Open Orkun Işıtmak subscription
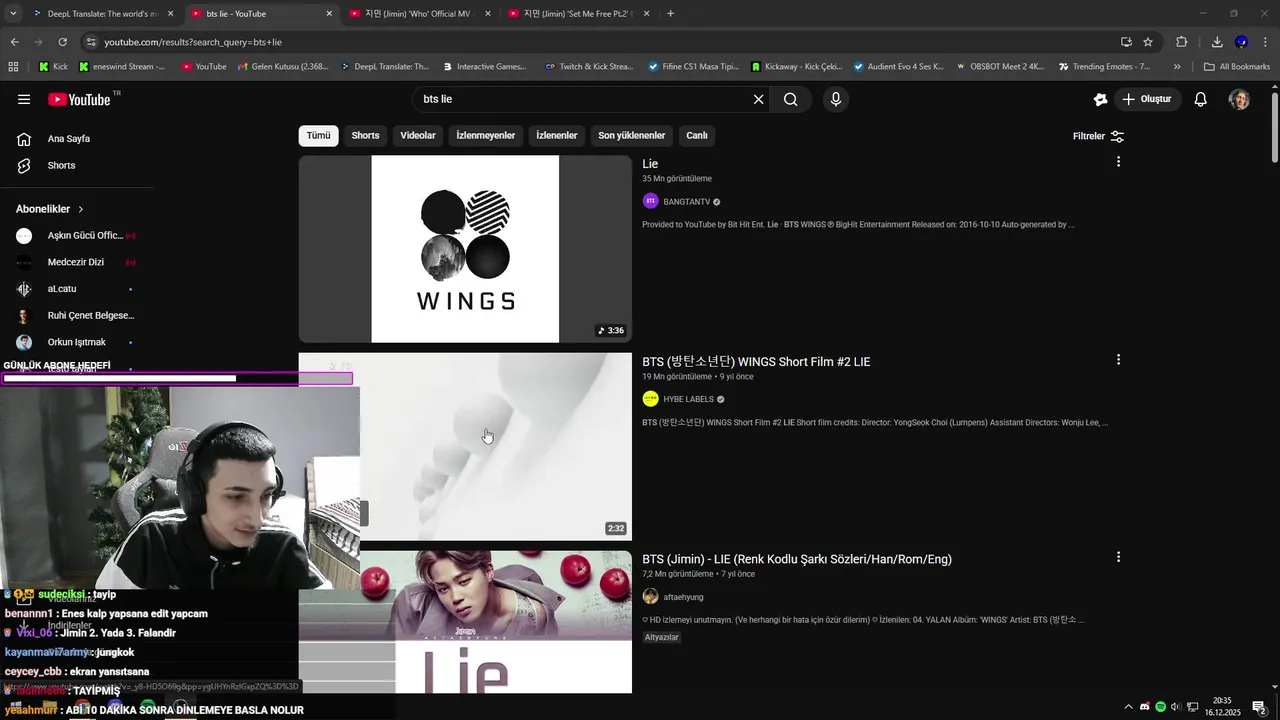 click(75, 342)
